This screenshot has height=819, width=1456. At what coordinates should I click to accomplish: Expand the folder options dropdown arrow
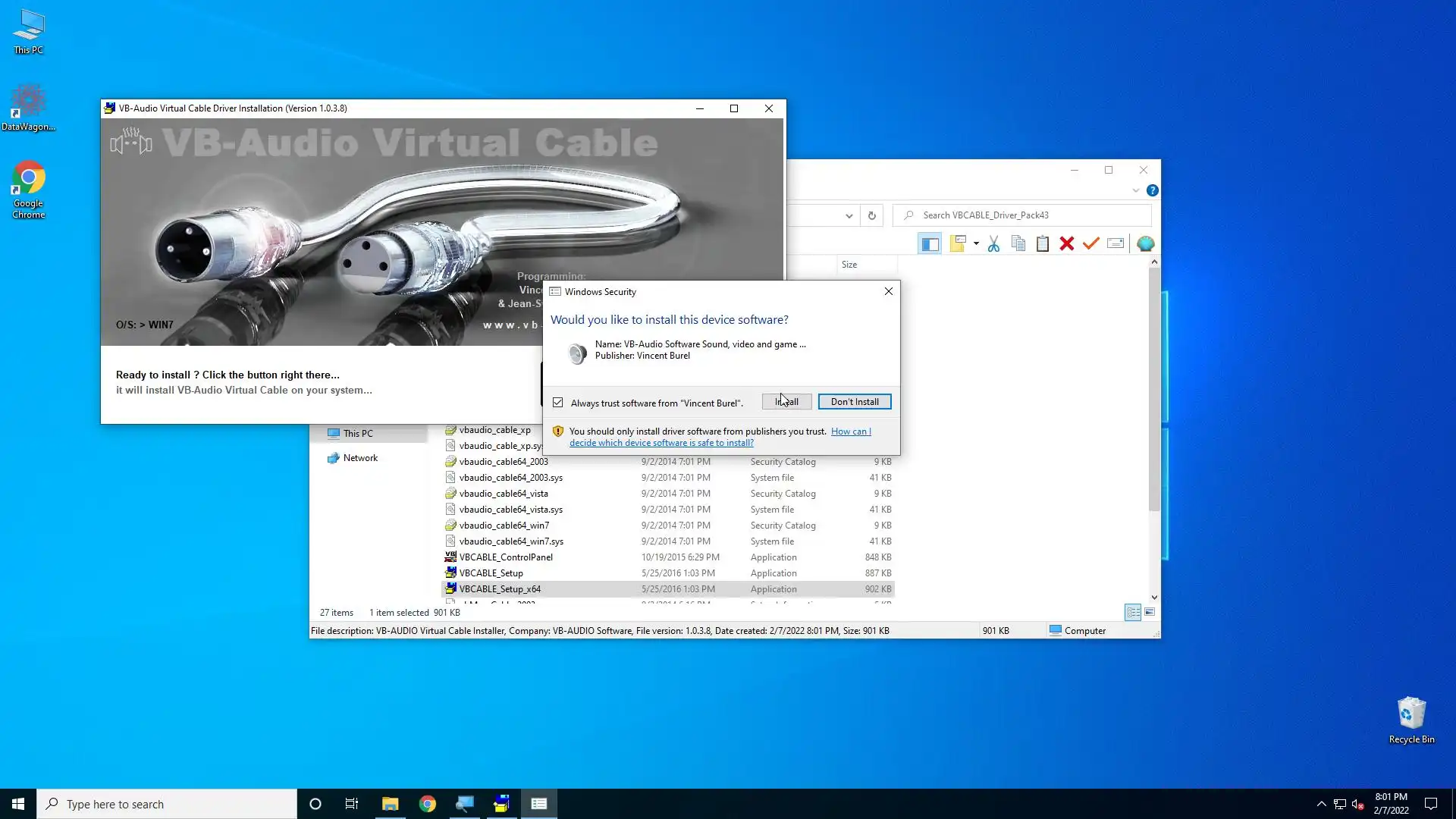[x=976, y=243]
